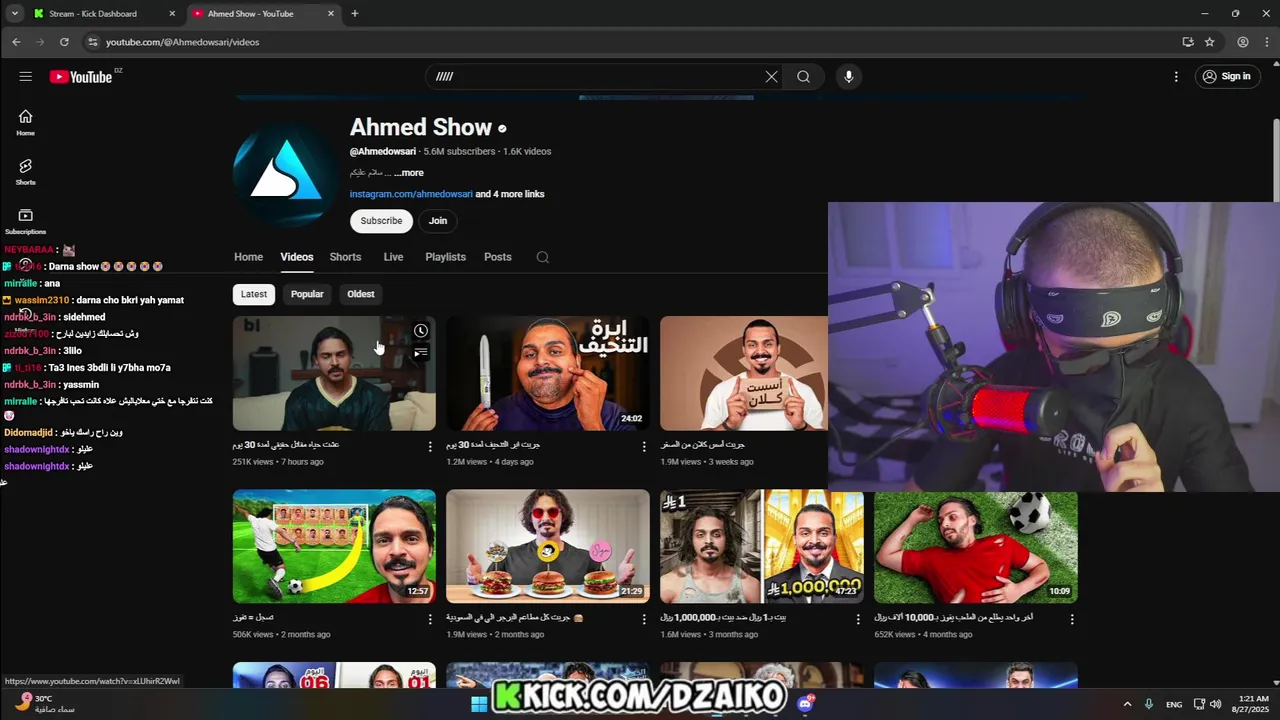Add first video to queue
The height and width of the screenshot is (720, 1280).
421,352
